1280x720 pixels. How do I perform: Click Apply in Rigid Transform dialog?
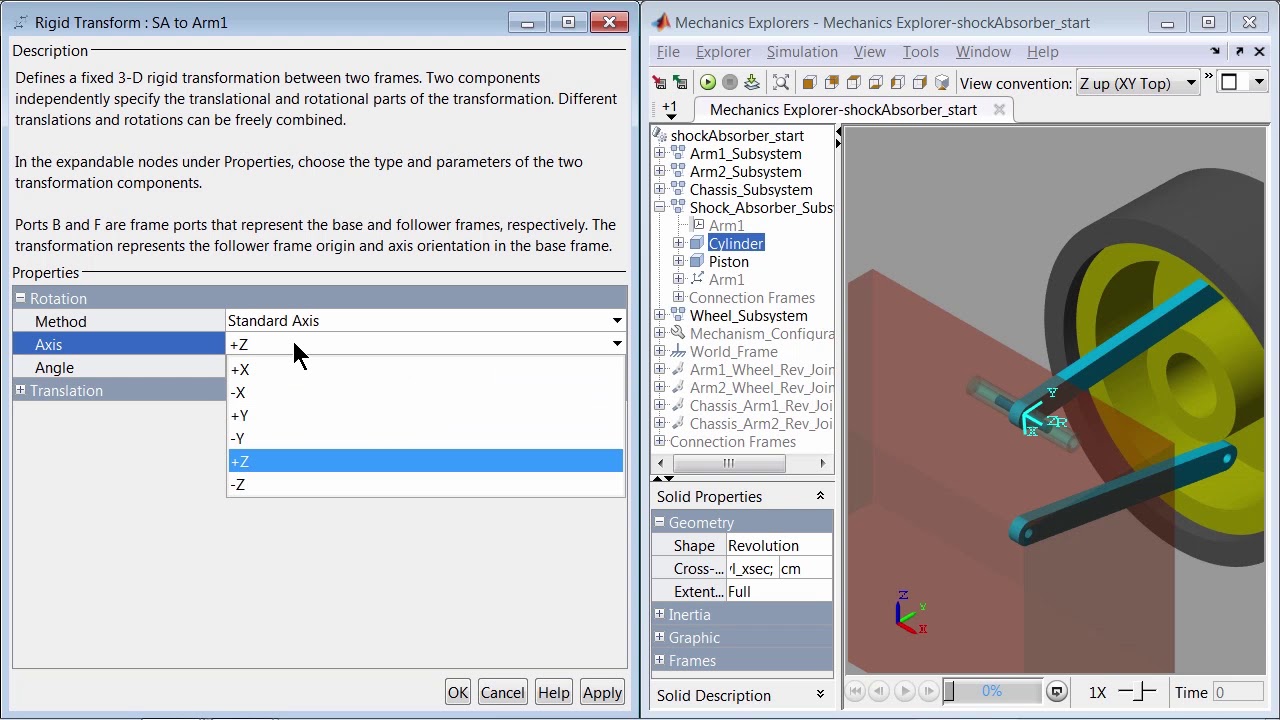pos(602,692)
